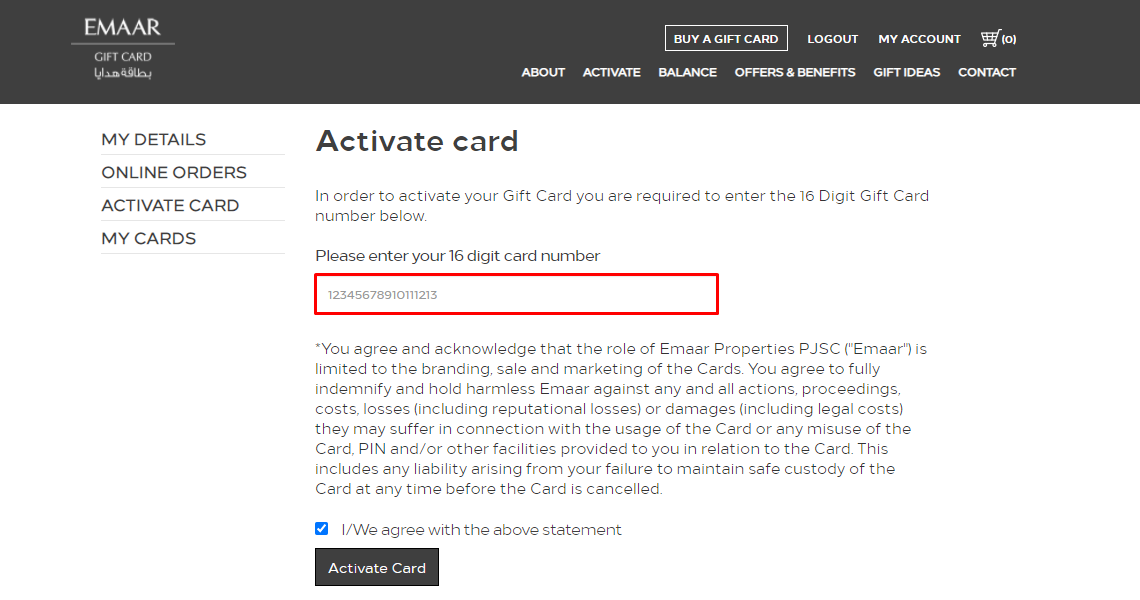Click LOGOUT to sign out
Image resolution: width=1140 pixels, height=600 pixels.
coord(832,39)
